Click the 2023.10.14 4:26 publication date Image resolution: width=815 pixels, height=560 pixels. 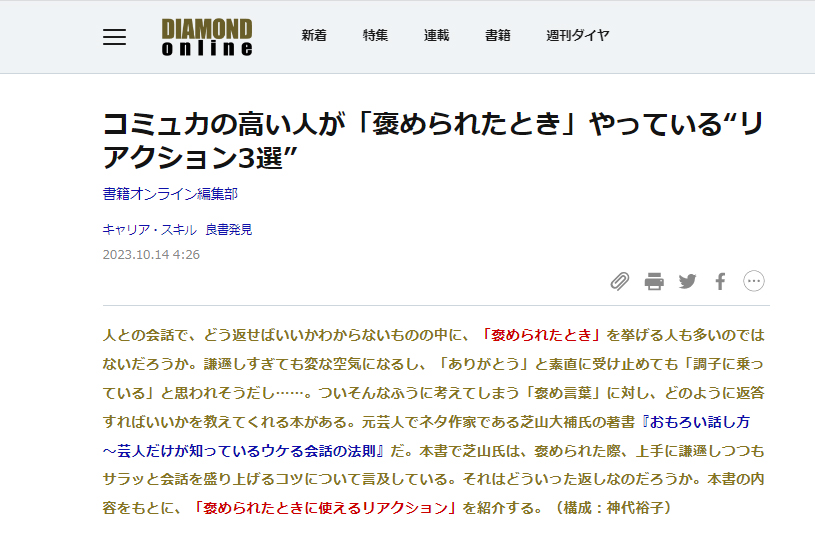point(151,254)
